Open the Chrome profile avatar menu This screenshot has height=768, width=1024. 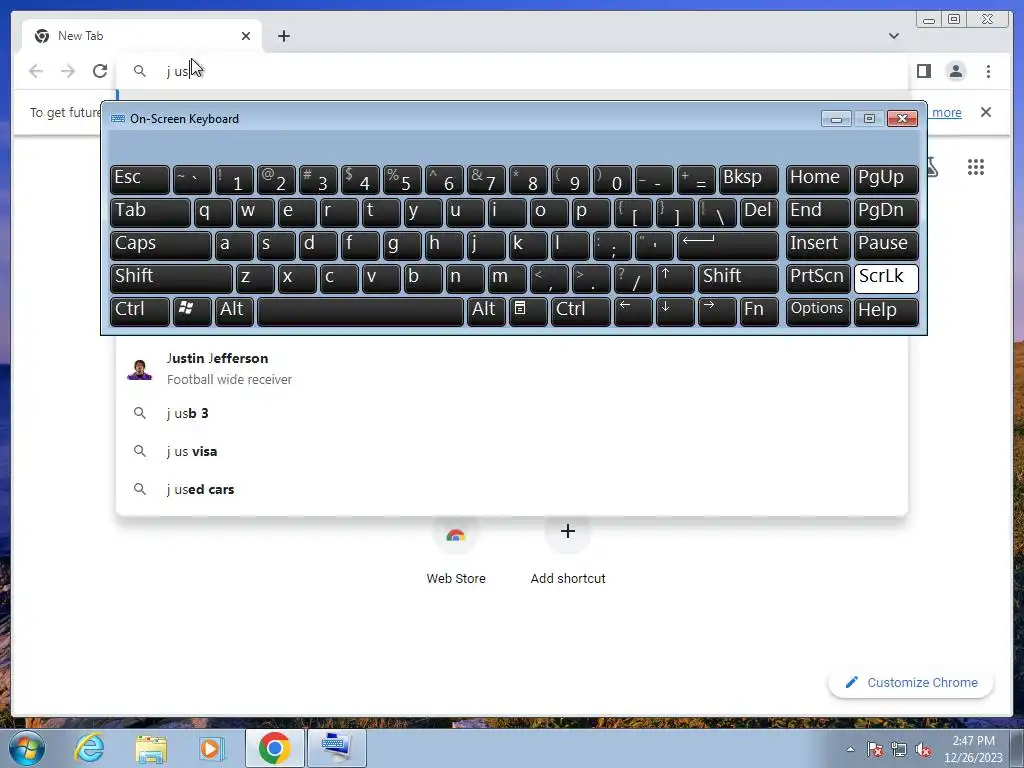[955, 71]
